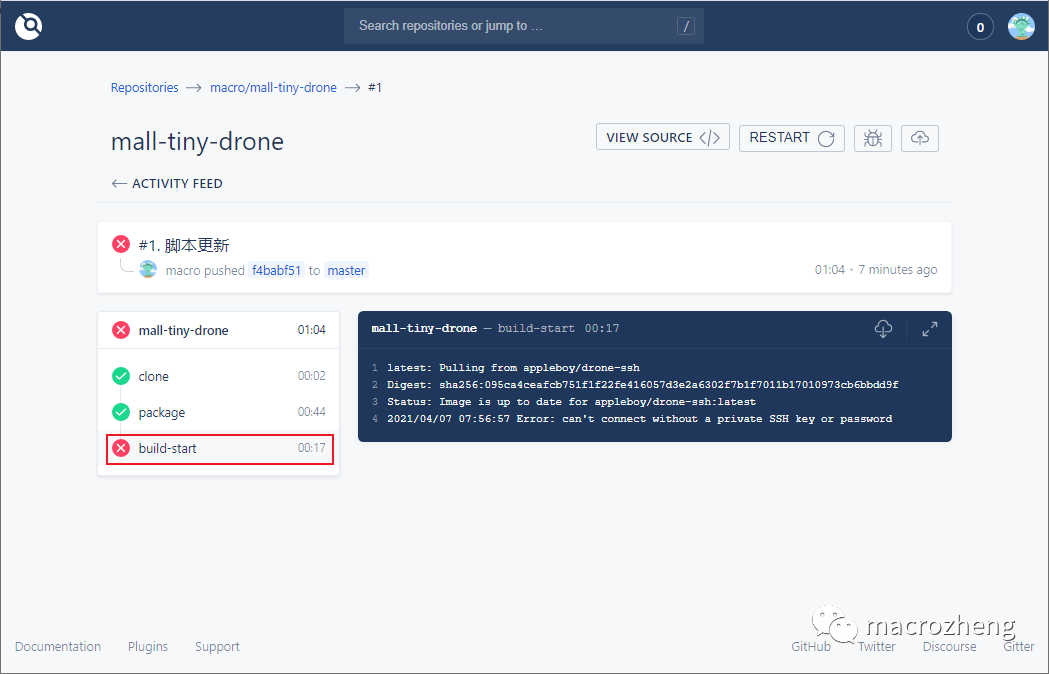Image resolution: width=1049 pixels, height=674 pixels.
Task: Click the green check beside clone step
Action: pos(123,376)
